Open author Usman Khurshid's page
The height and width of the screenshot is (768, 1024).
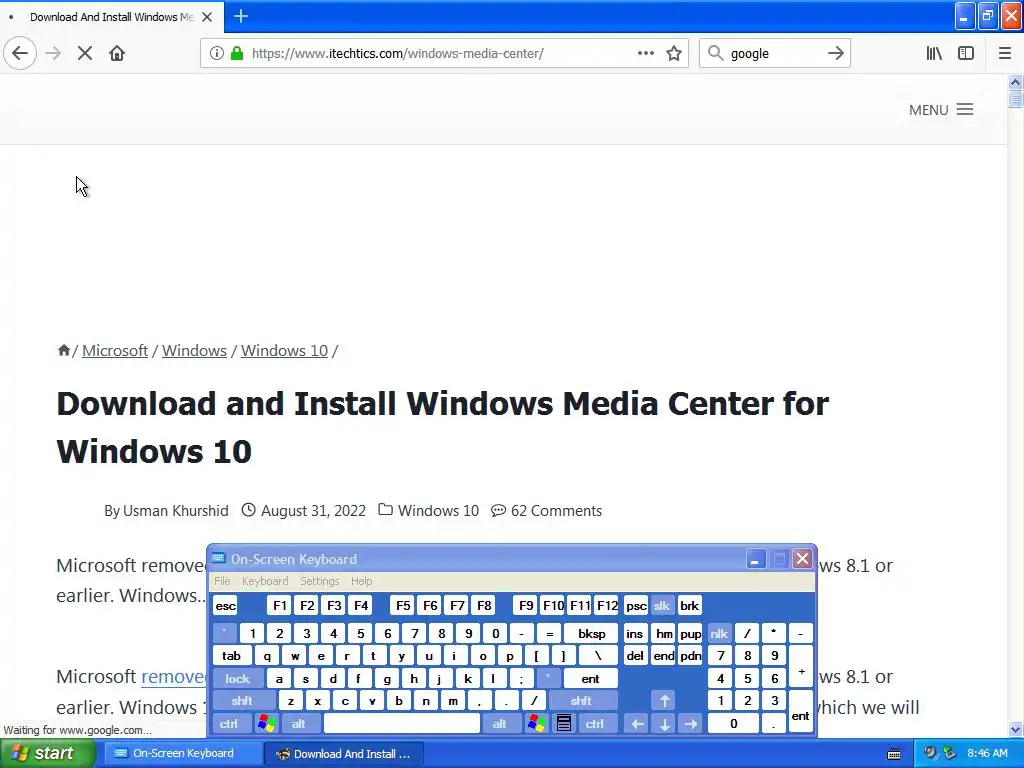[176, 511]
